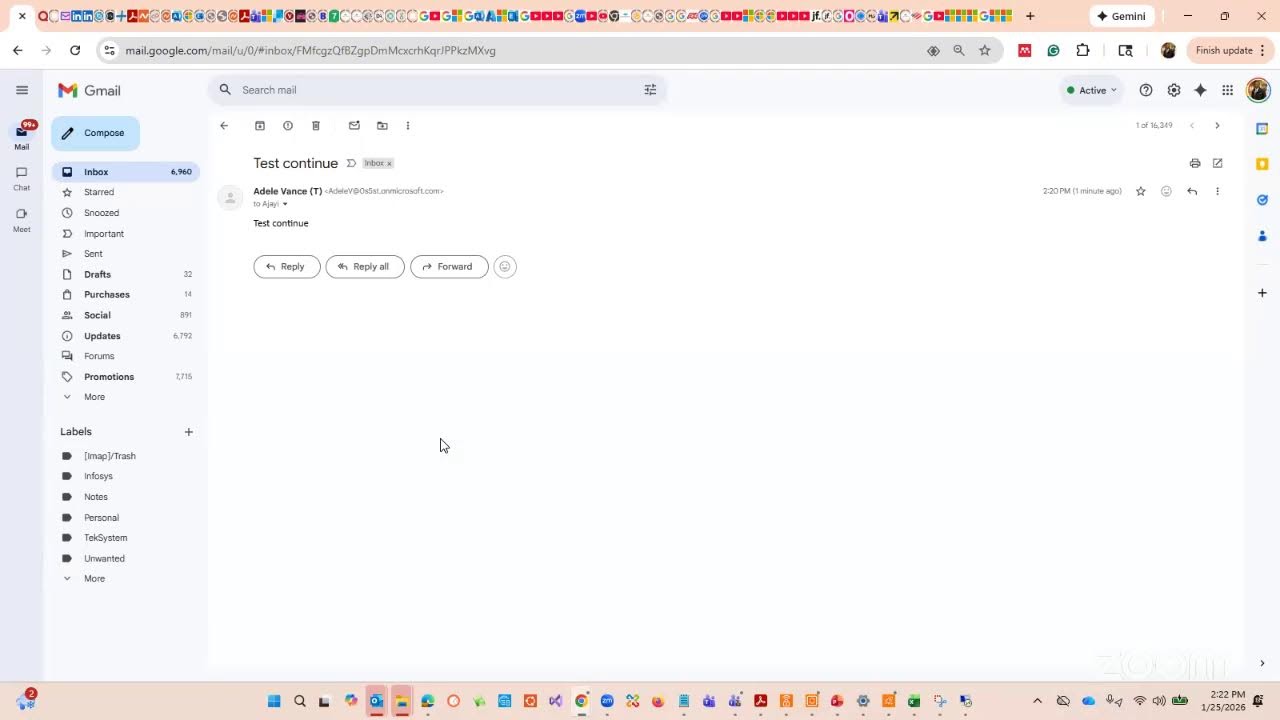Open Windows Start button on taskbar
The width and height of the screenshot is (1280, 720).
pyautogui.click(x=274, y=701)
